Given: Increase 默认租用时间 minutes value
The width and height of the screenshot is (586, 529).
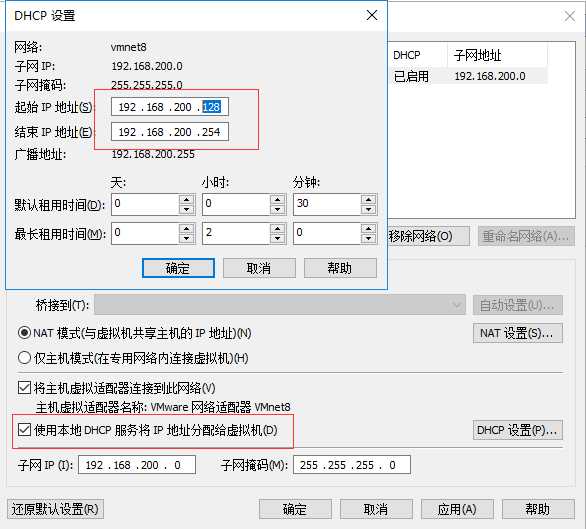Looking at the screenshot, I should [x=368, y=199].
